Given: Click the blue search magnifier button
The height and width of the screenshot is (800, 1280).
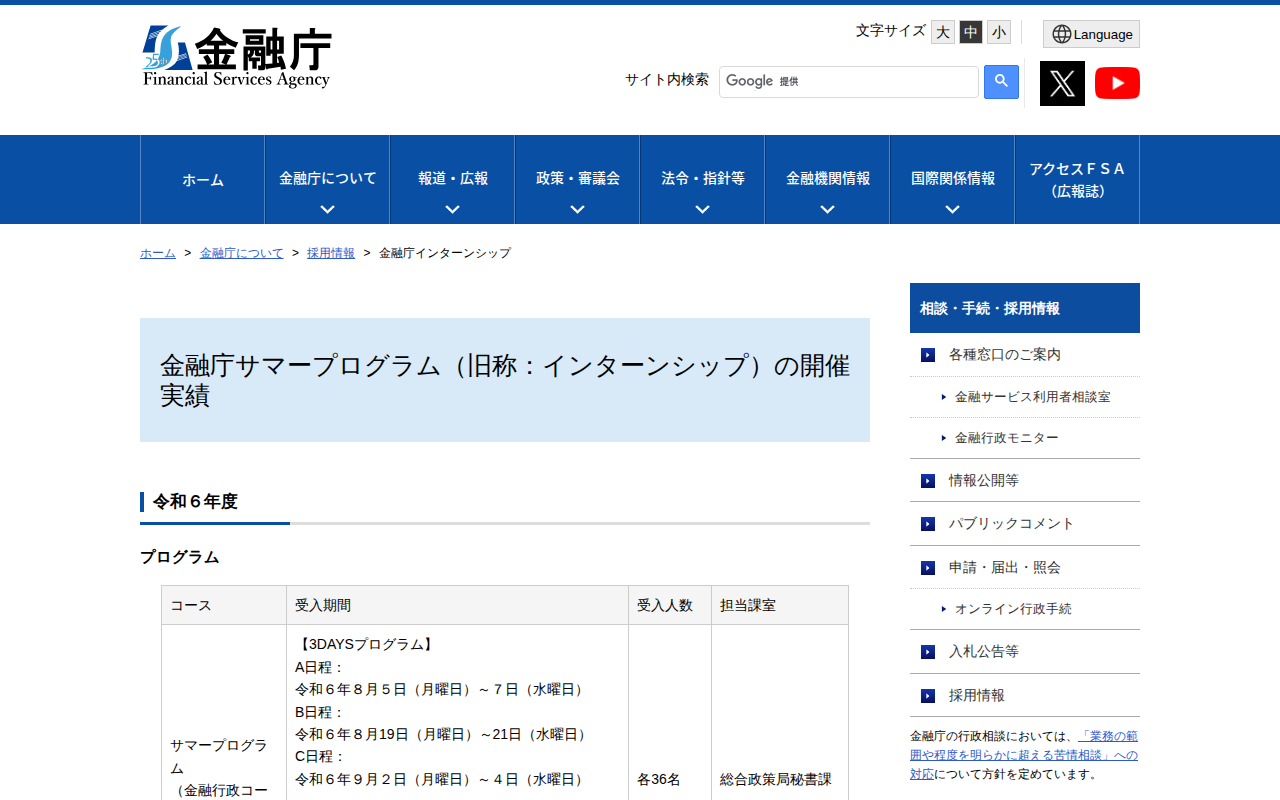Looking at the screenshot, I should click(1001, 82).
